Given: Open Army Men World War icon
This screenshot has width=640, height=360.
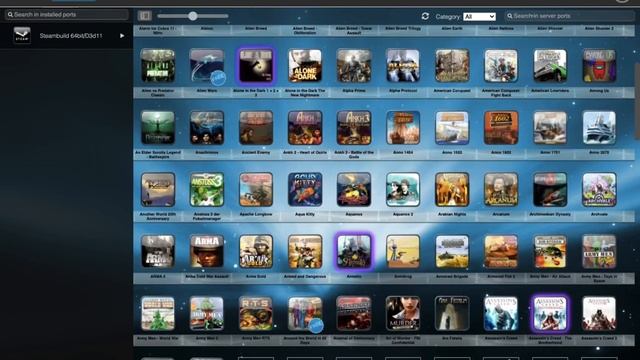Looking at the screenshot, I should click(158, 313).
